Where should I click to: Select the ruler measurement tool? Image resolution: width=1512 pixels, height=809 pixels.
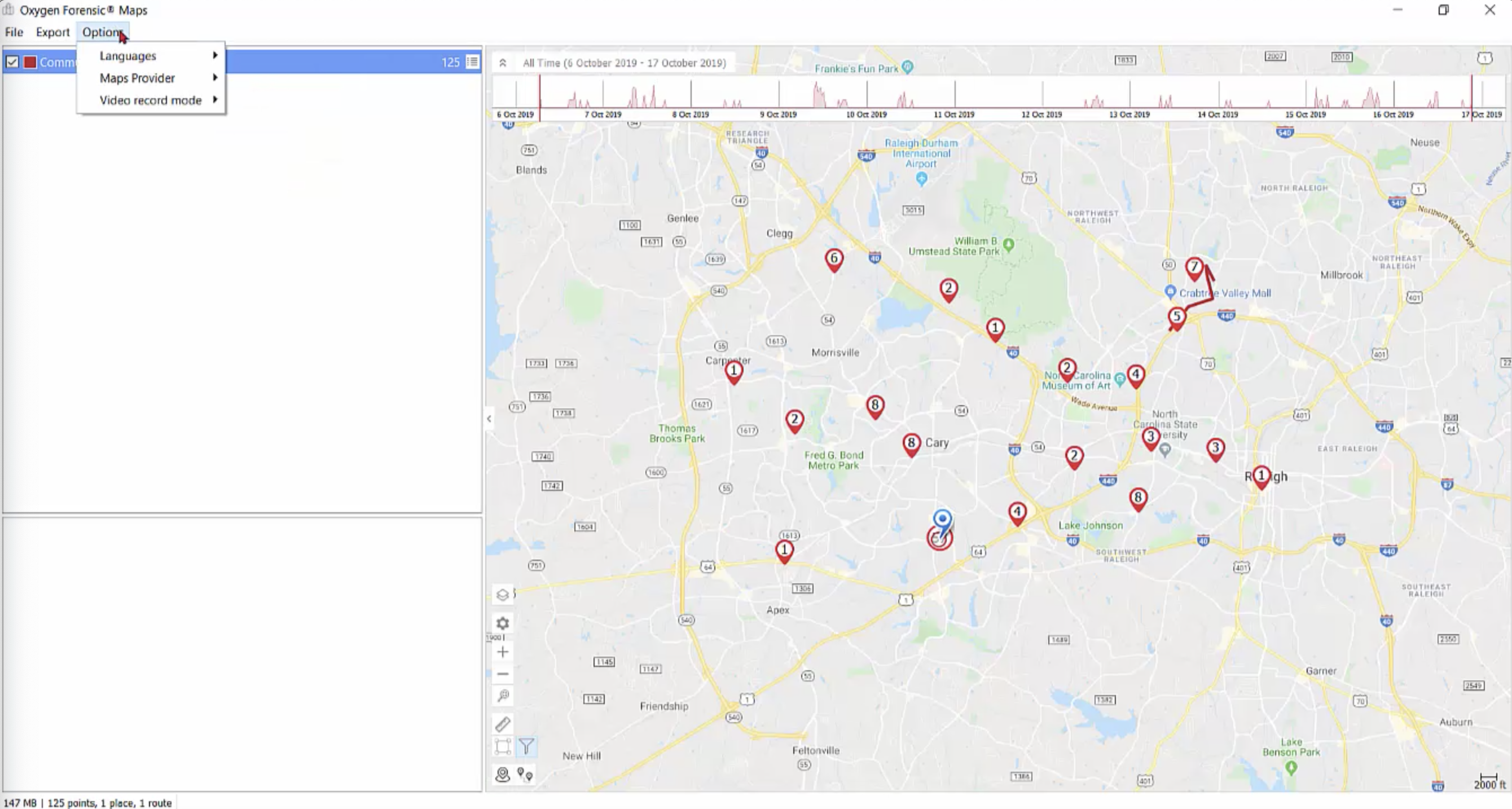click(x=503, y=724)
